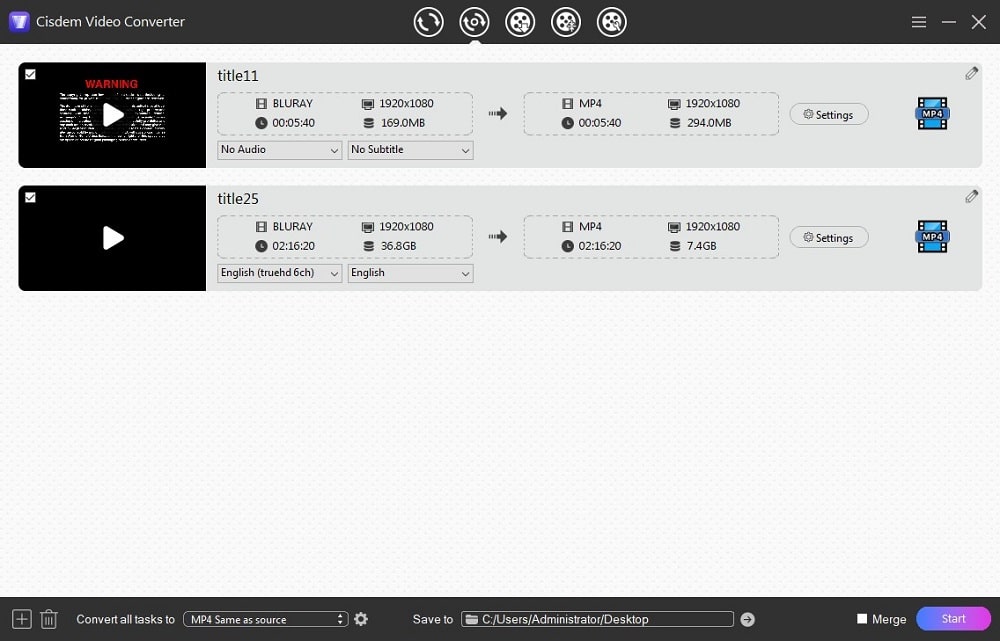The image size is (1000, 641).
Task: Open the disc Ripper tool icon
Action: tap(474, 21)
